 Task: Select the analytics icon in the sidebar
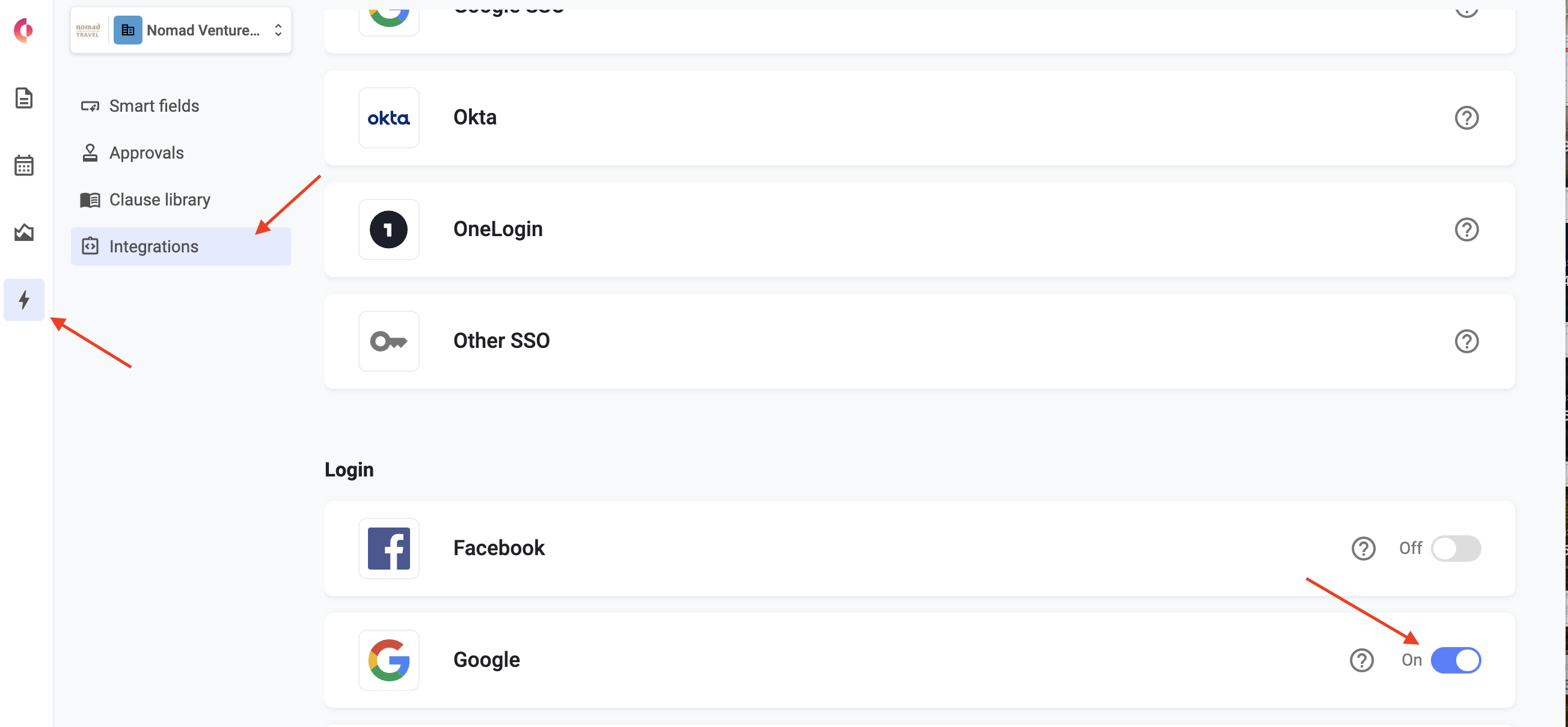click(x=23, y=232)
